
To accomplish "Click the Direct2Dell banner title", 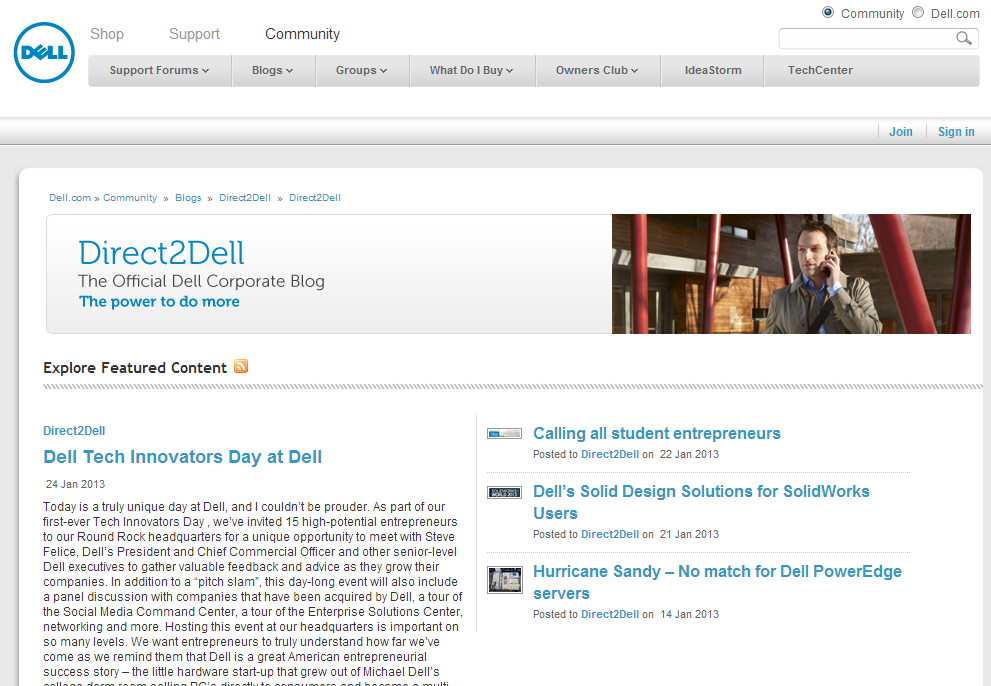I will pyautogui.click(x=161, y=253).
